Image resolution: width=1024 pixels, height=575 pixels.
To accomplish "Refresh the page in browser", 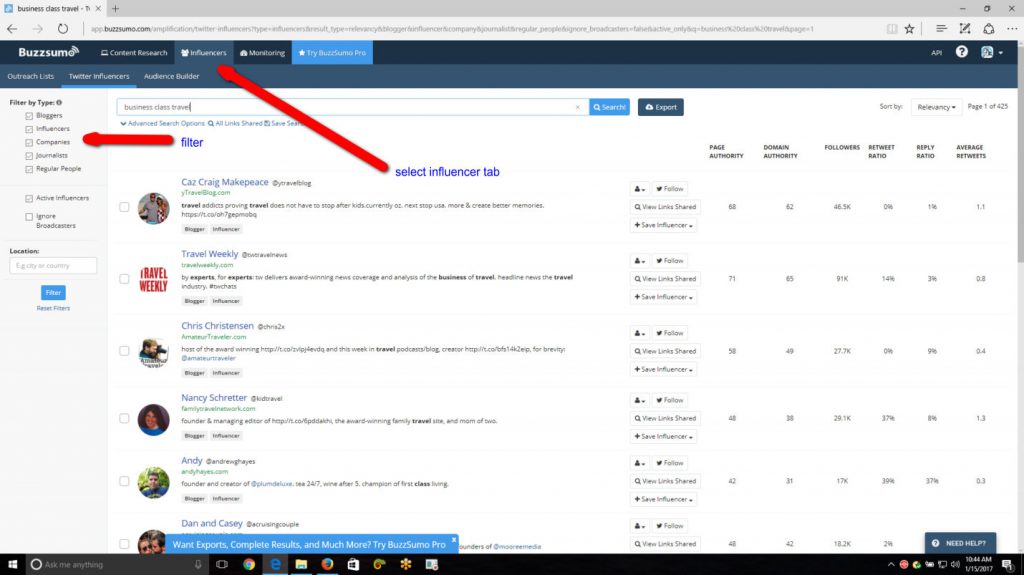I will point(63,29).
